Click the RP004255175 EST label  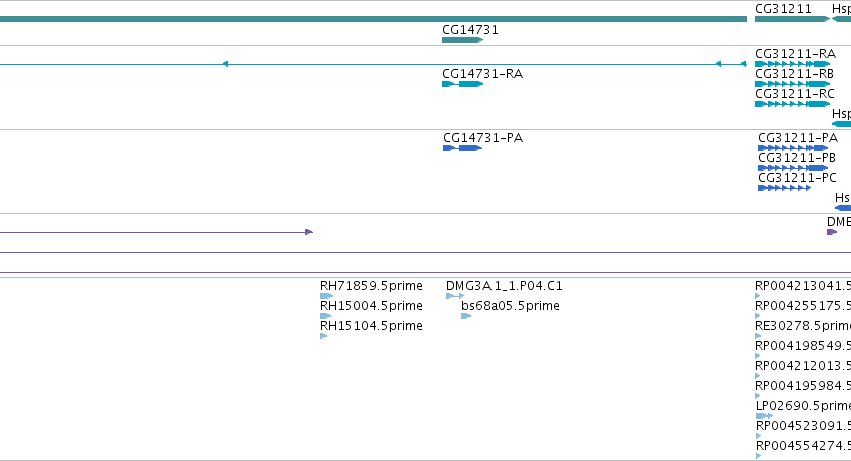click(803, 306)
